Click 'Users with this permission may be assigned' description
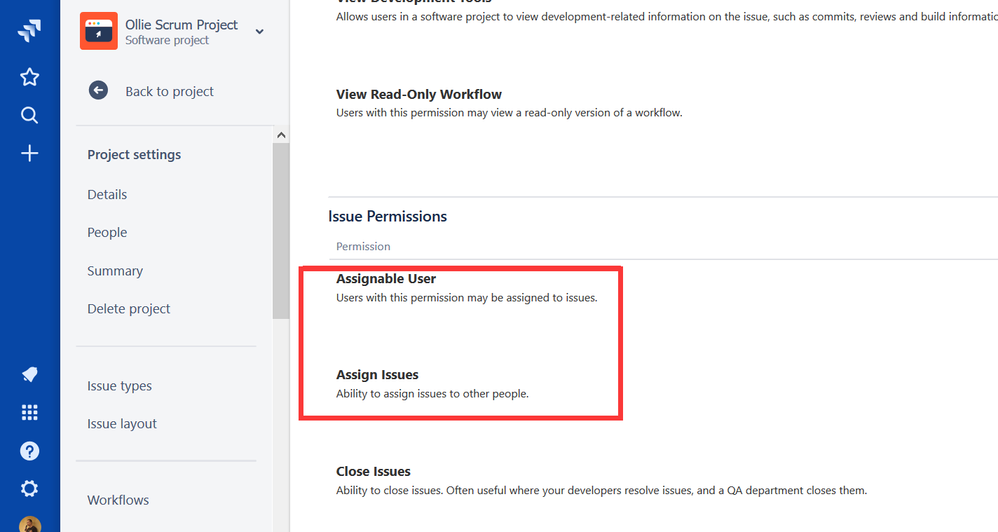The width and height of the screenshot is (998, 532). click(x=467, y=298)
